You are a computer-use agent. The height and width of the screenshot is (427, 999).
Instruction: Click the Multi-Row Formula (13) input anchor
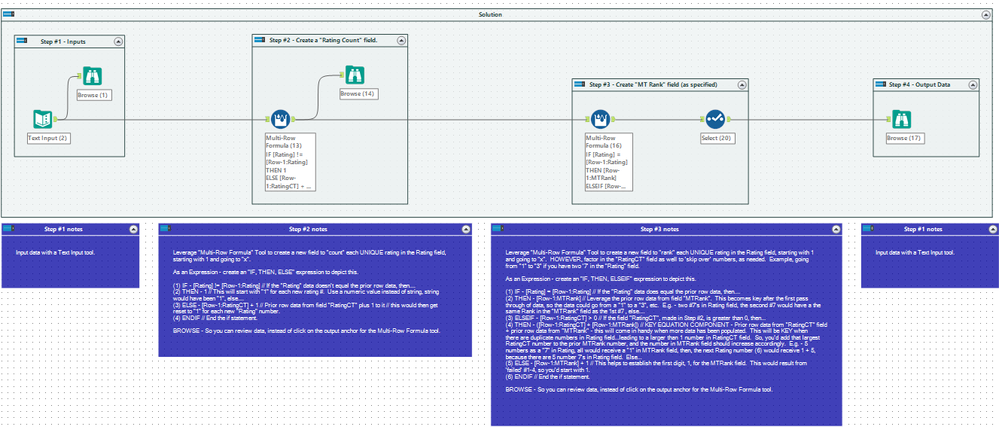(268, 119)
